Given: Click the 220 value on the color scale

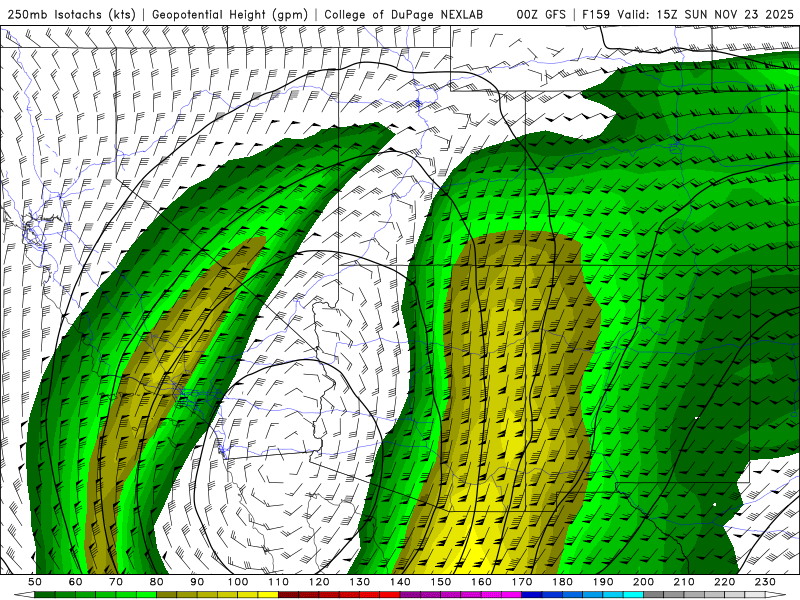Looking at the screenshot, I should pyautogui.click(x=724, y=582).
